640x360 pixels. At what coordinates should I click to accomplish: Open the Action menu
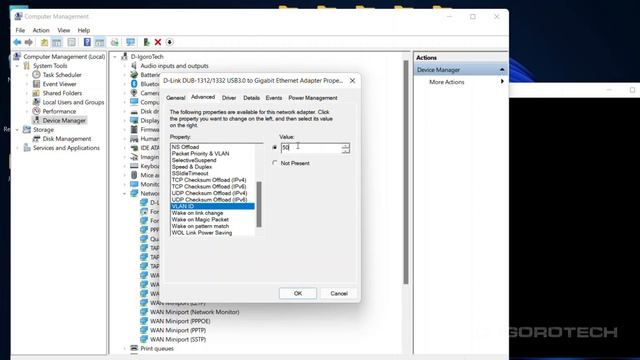click(41, 30)
